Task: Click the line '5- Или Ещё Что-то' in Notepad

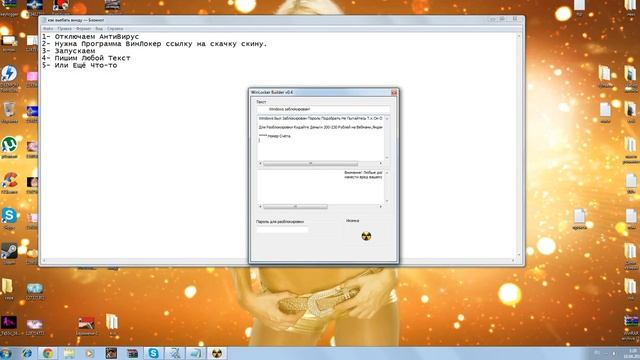Action: (79, 65)
